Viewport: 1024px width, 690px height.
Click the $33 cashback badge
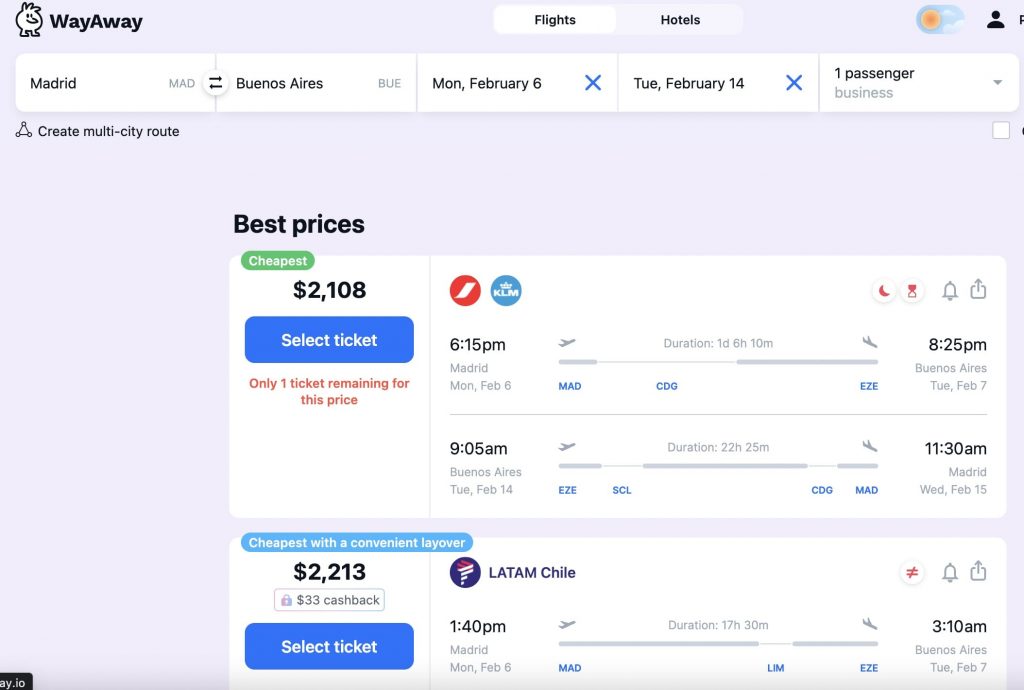click(x=329, y=600)
